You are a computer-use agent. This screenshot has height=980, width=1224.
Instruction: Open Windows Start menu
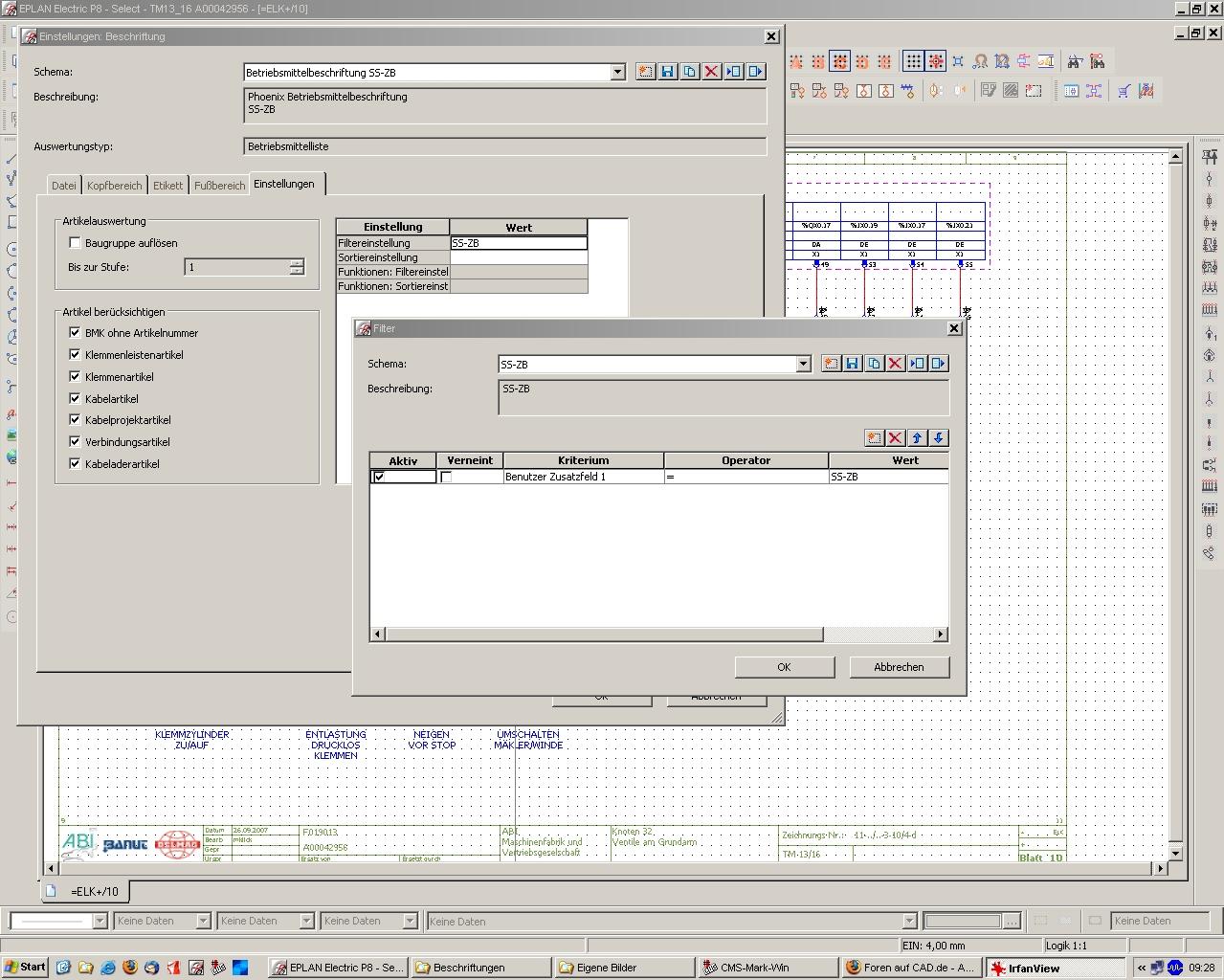[25, 968]
